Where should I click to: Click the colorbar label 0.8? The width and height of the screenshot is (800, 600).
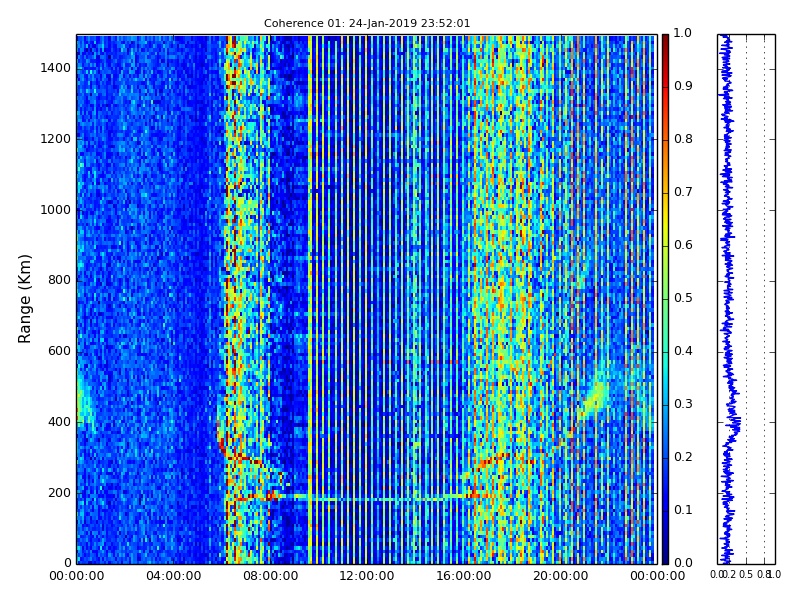[683, 139]
